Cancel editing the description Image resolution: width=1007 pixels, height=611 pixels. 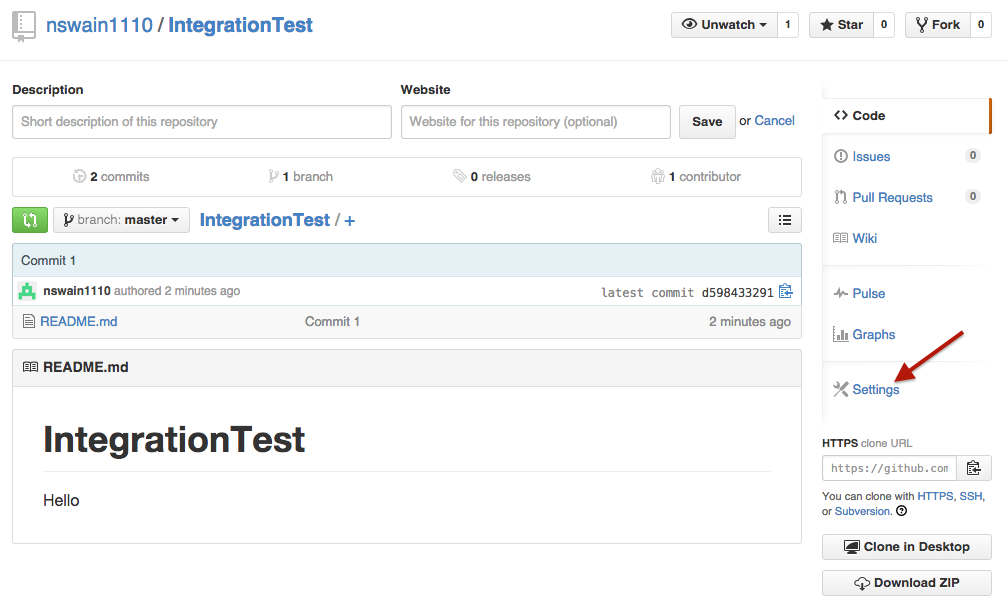click(x=775, y=121)
